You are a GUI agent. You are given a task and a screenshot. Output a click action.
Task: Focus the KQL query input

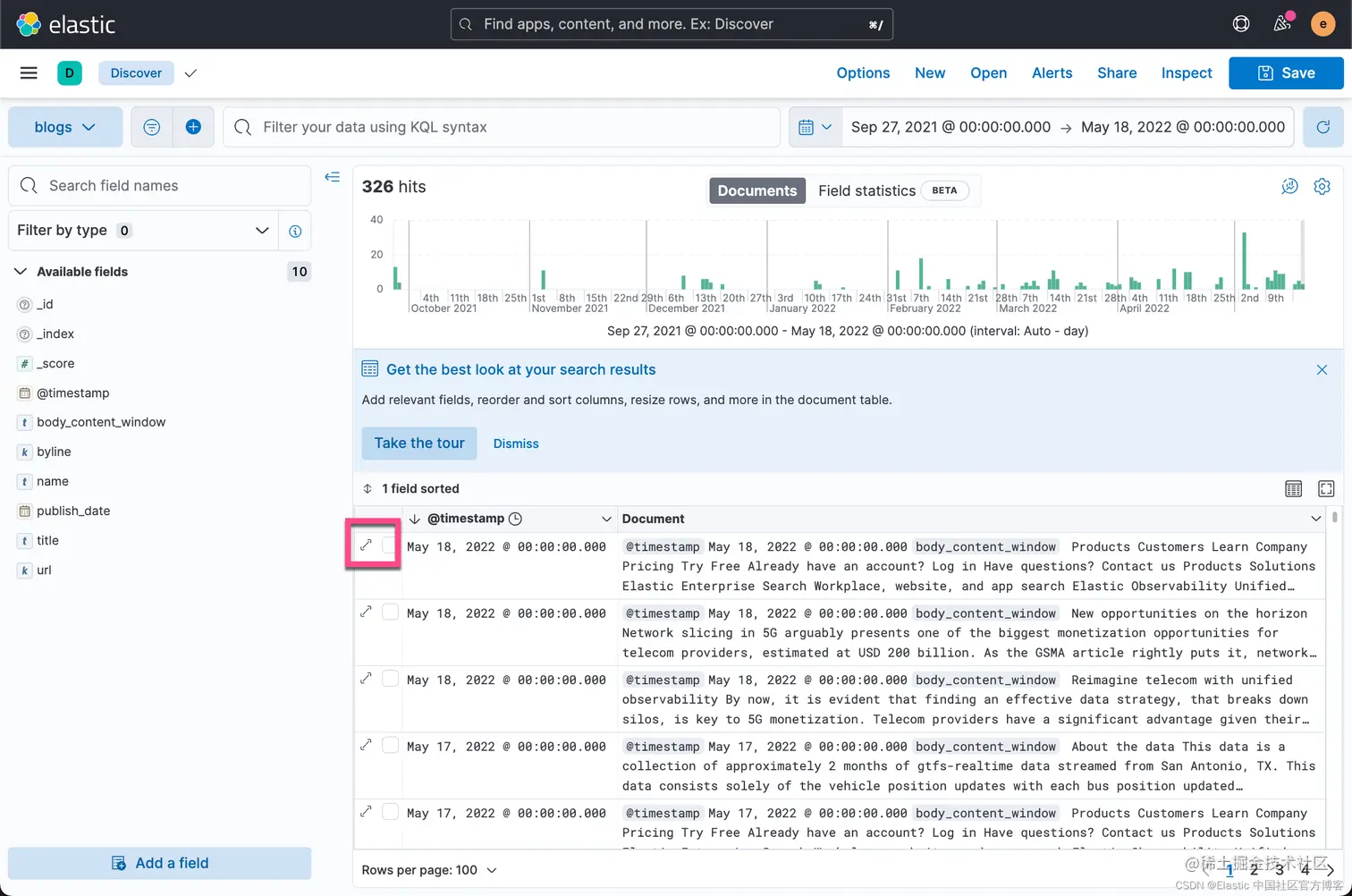click(501, 127)
